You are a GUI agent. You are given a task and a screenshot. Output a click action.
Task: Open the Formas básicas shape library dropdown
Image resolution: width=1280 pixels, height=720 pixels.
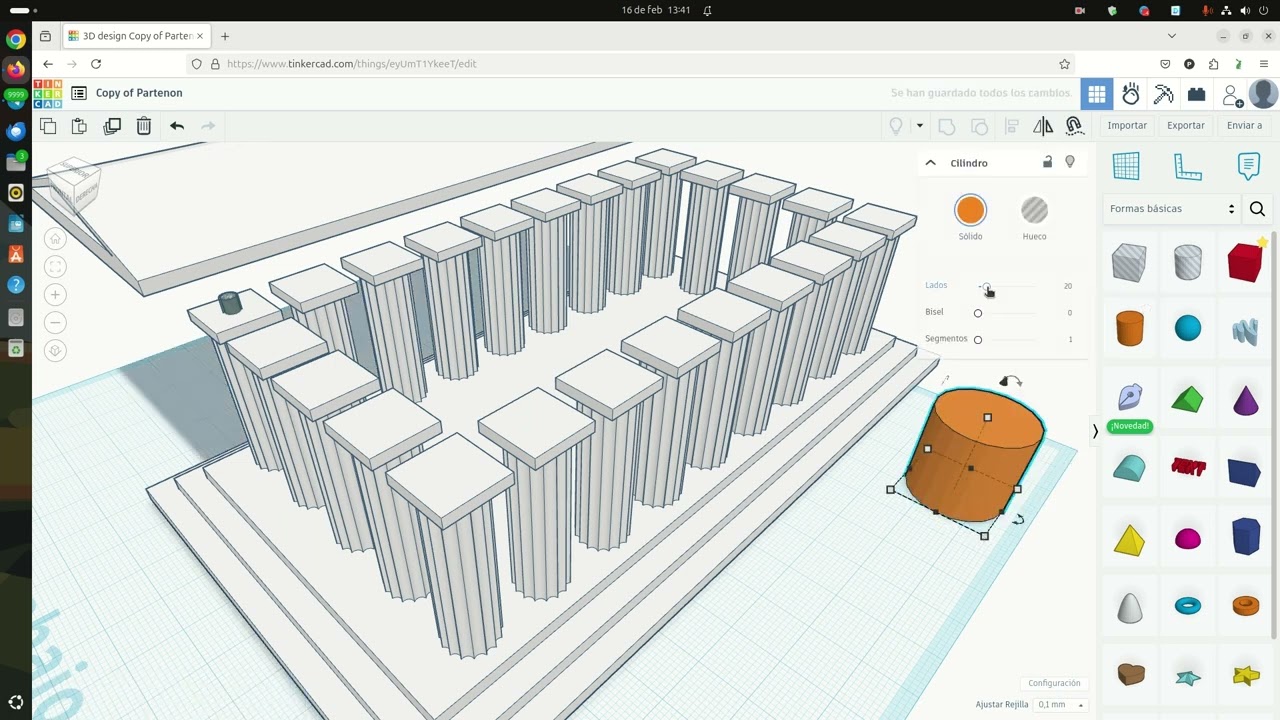point(1172,209)
